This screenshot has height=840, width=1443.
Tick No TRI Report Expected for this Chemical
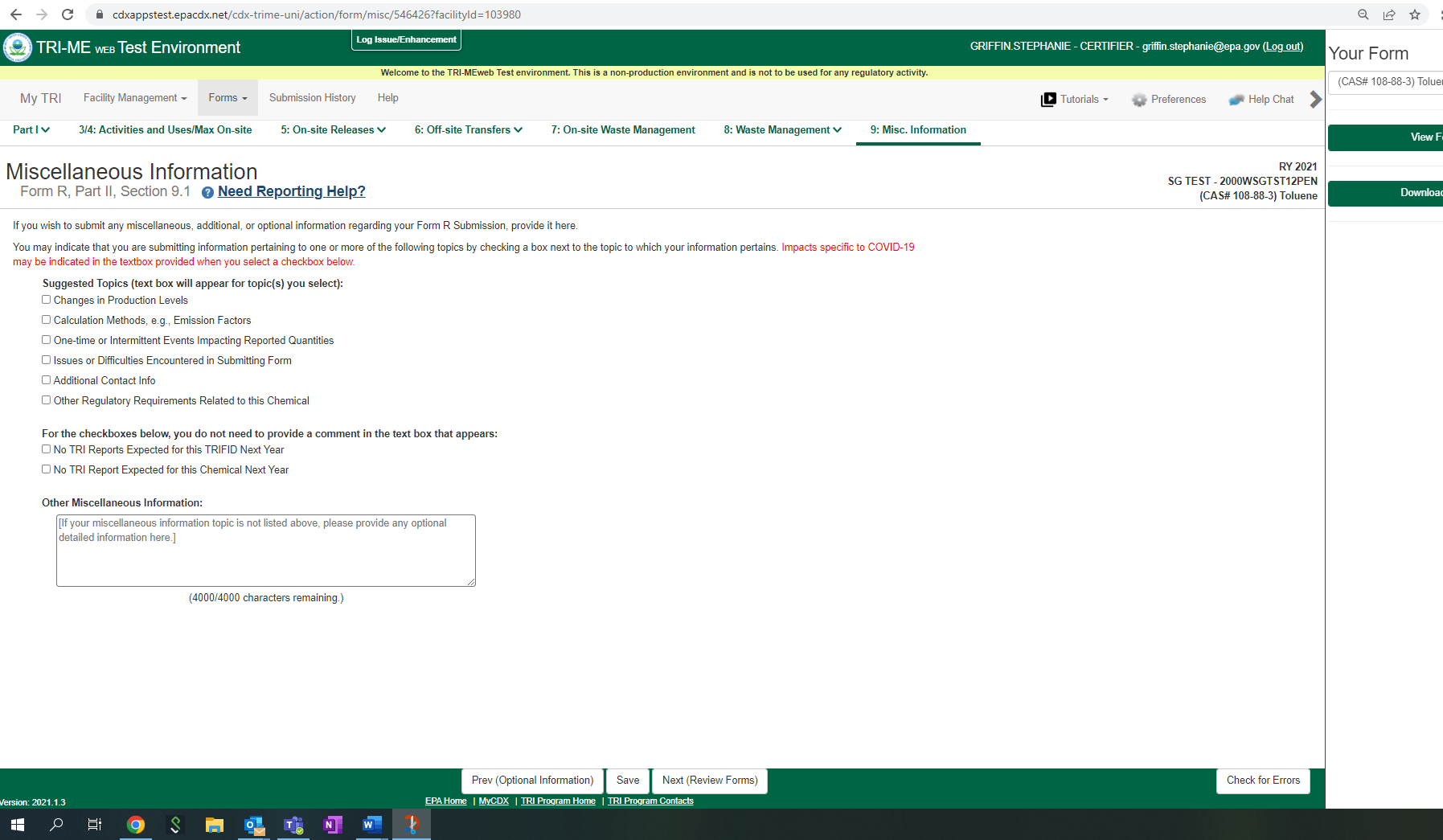point(47,469)
